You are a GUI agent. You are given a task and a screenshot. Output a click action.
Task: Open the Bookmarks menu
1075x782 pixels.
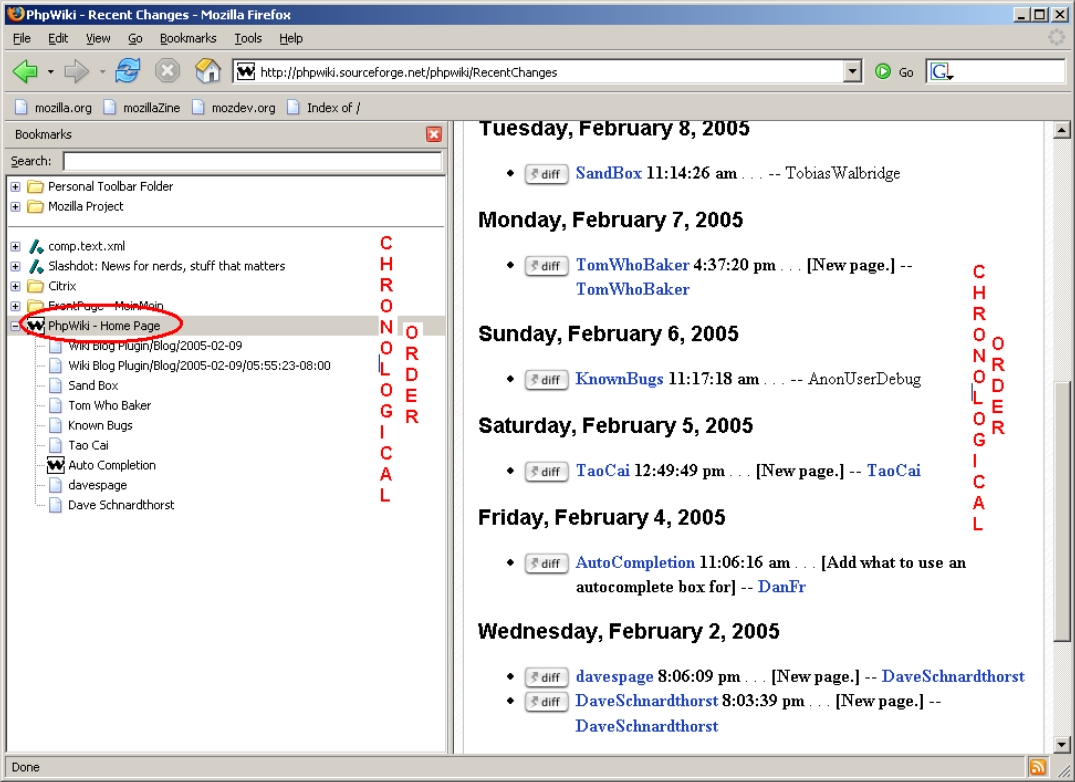[188, 38]
